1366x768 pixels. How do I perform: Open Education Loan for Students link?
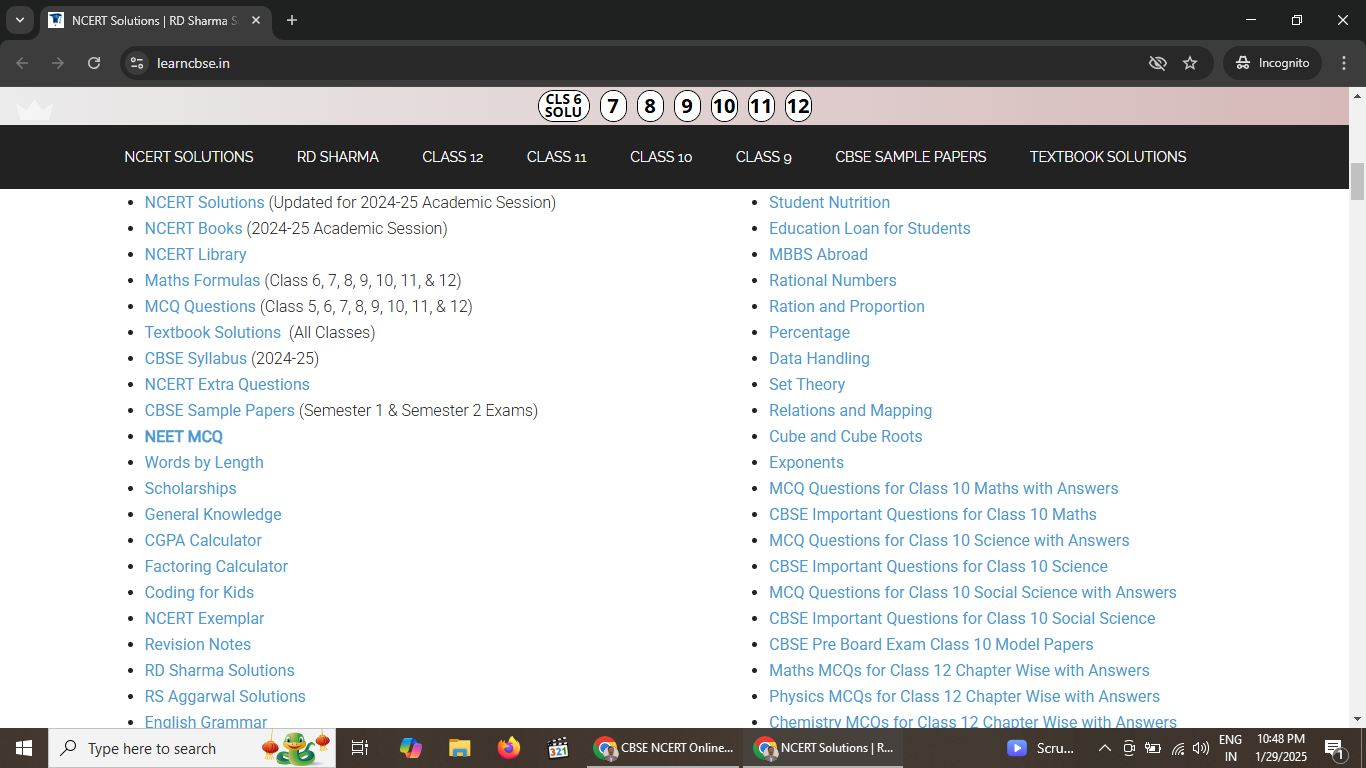pyautogui.click(x=869, y=228)
